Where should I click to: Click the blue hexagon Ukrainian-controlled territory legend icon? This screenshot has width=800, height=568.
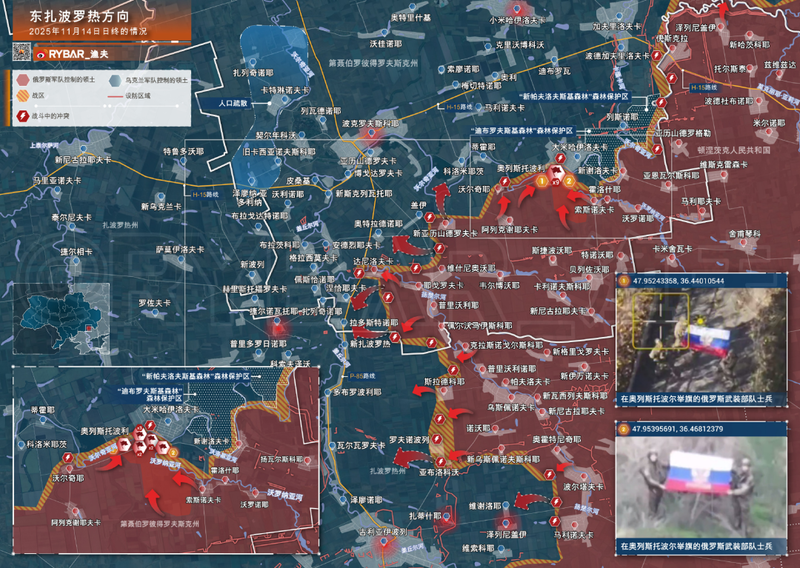pyautogui.click(x=115, y=78)
